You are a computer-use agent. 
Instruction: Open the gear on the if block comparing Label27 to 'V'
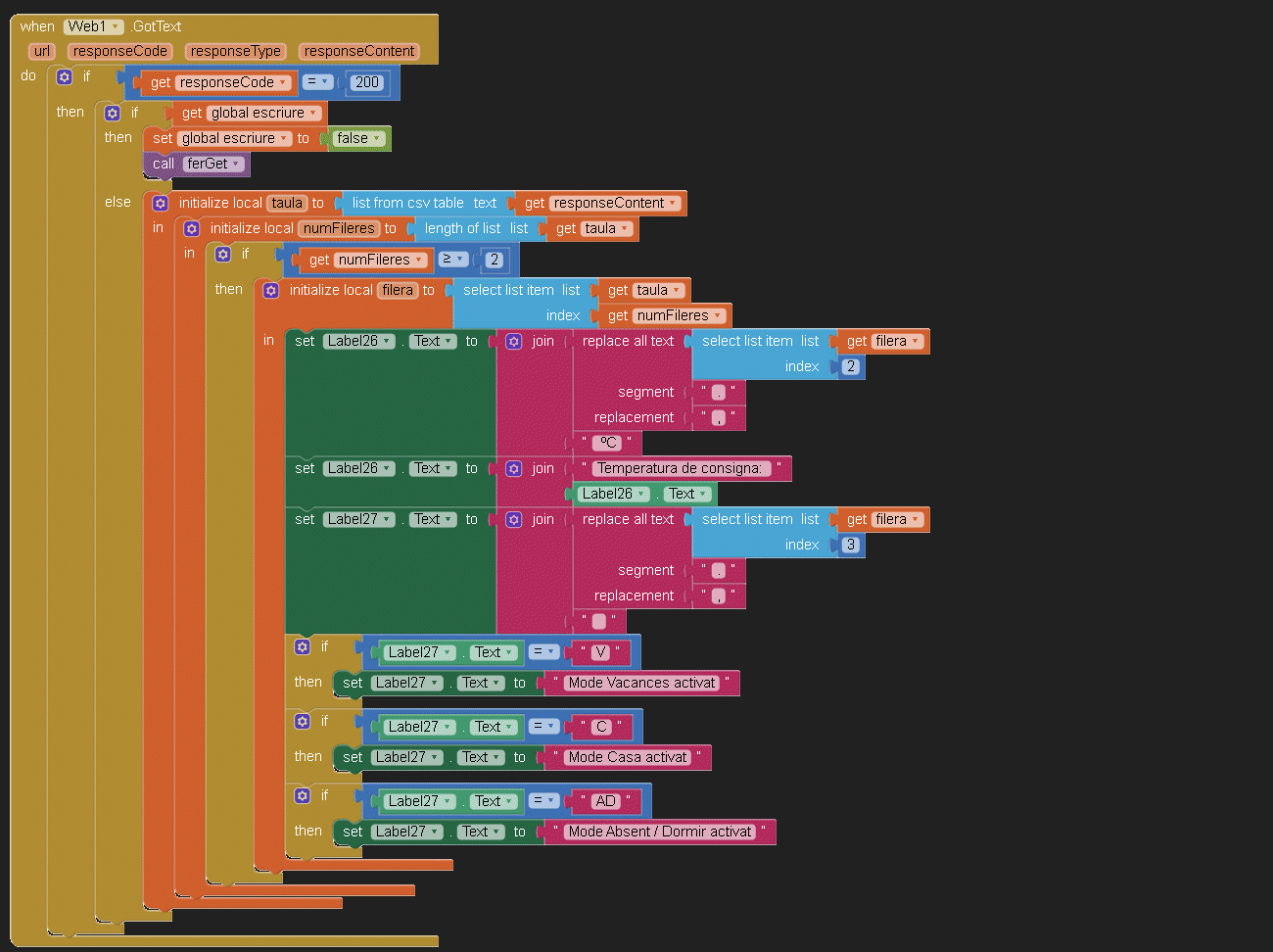(303, 647)
